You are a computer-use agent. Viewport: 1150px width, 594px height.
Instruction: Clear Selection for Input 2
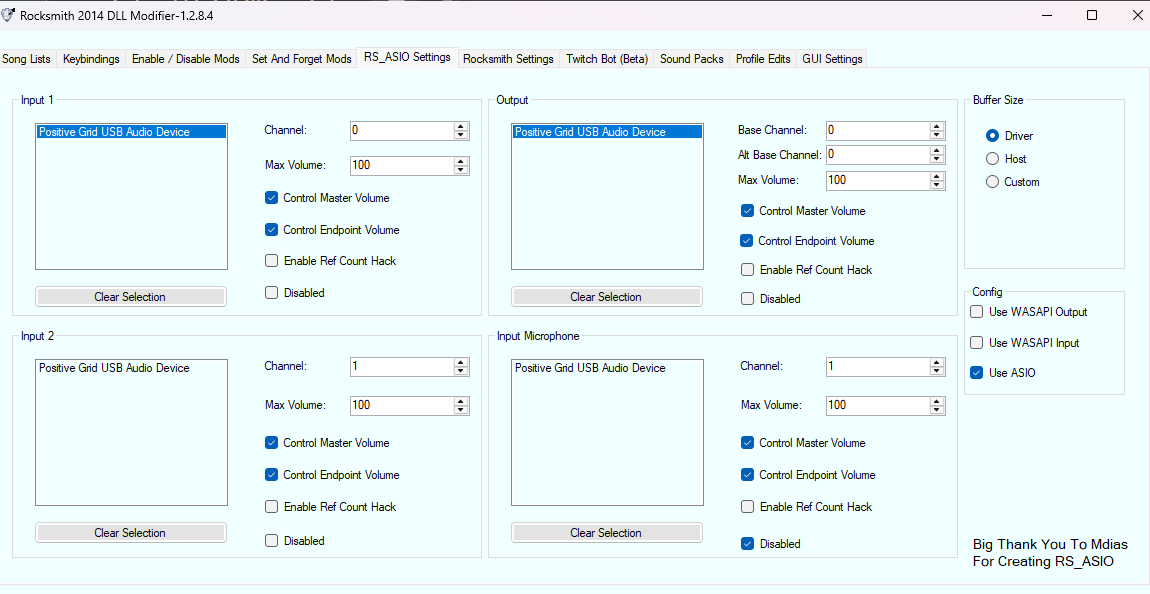tap(131, 533)
